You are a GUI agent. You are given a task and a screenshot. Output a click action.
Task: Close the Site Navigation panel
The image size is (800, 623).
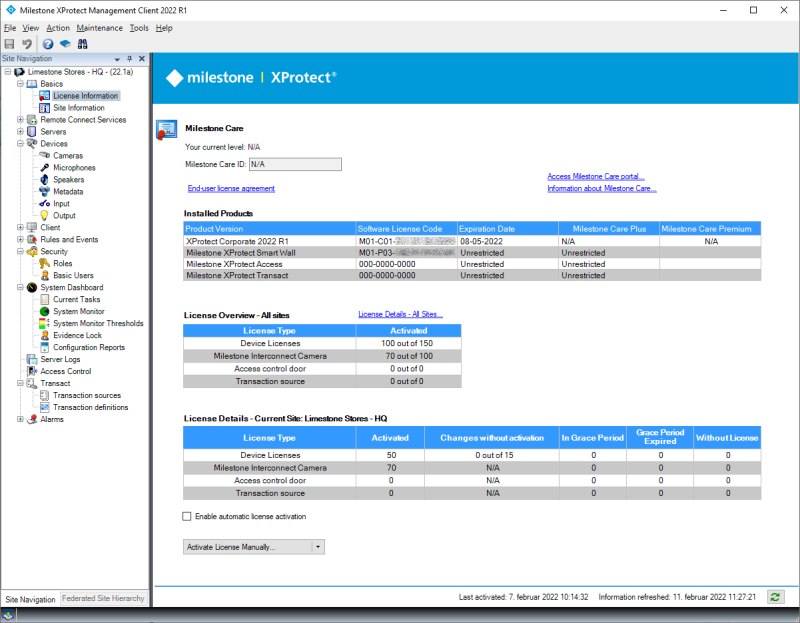[142, 59]
